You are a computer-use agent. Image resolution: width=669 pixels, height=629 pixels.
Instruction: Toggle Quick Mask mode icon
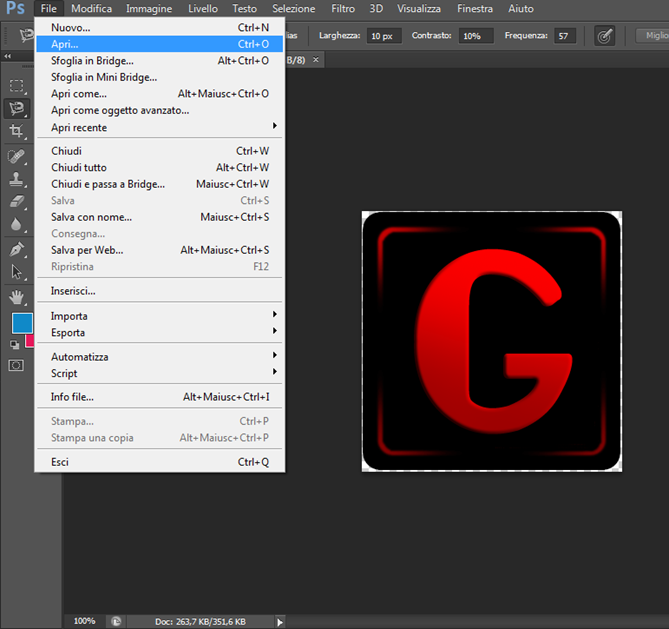(16, 365)
